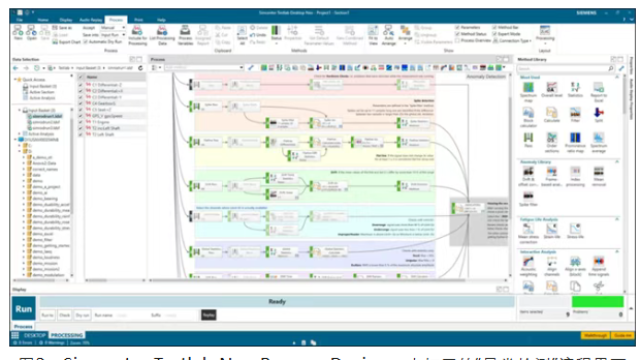Collapse the Anomaly Library section
Viewport: 640px width, 360px height.
617,162
